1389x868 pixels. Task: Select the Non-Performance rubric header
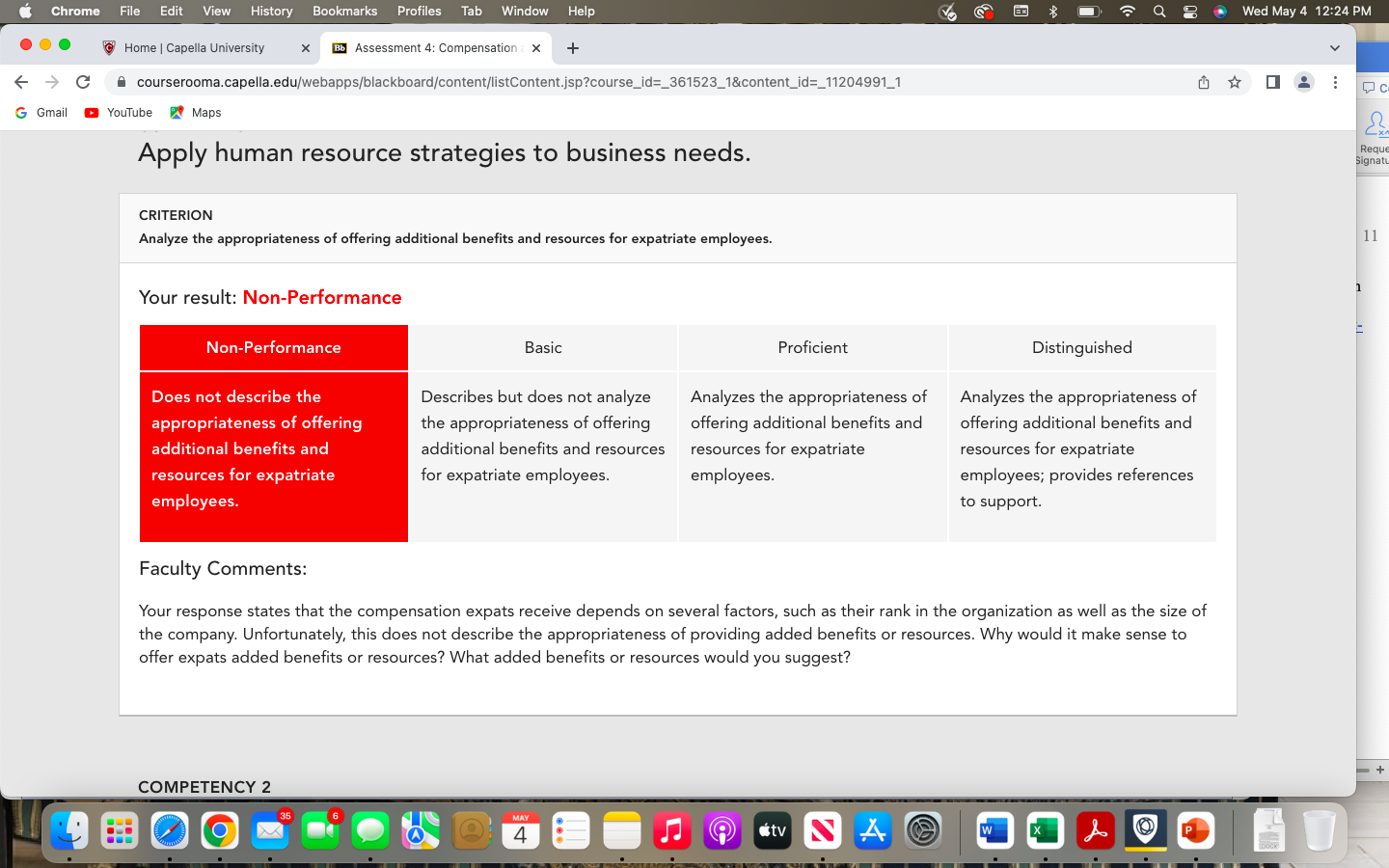274,347
